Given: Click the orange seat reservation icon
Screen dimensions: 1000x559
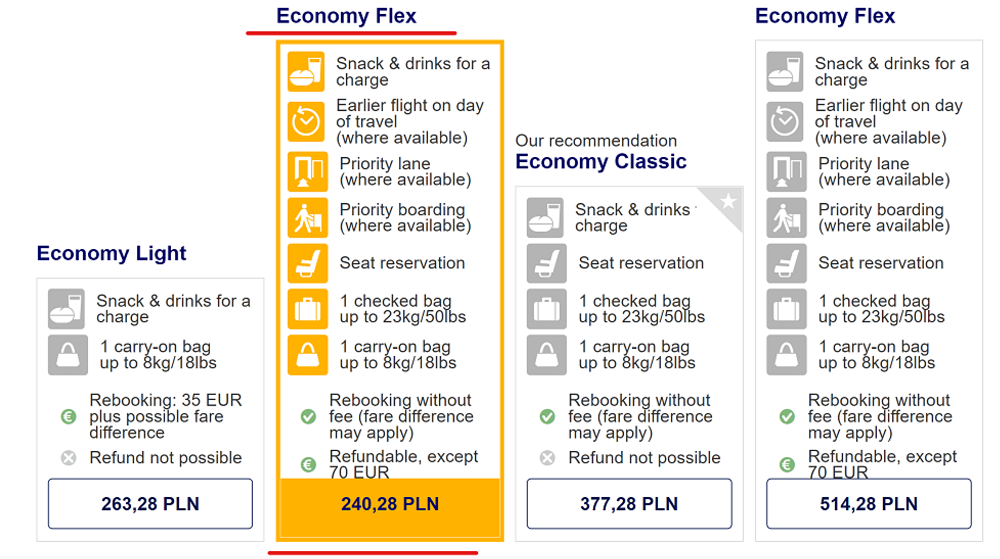Looking at the screenshot, I should (307, 263).
